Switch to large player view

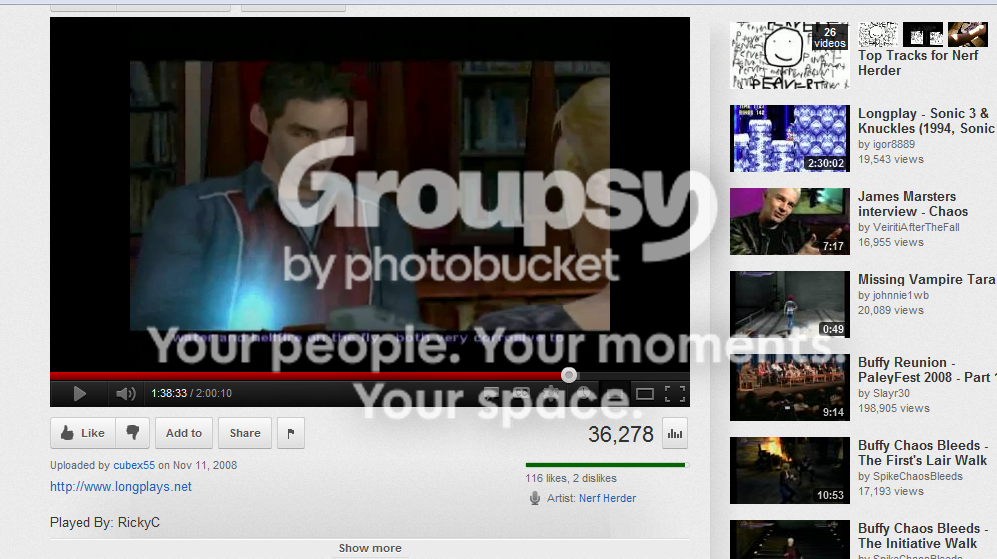(645, 394)
